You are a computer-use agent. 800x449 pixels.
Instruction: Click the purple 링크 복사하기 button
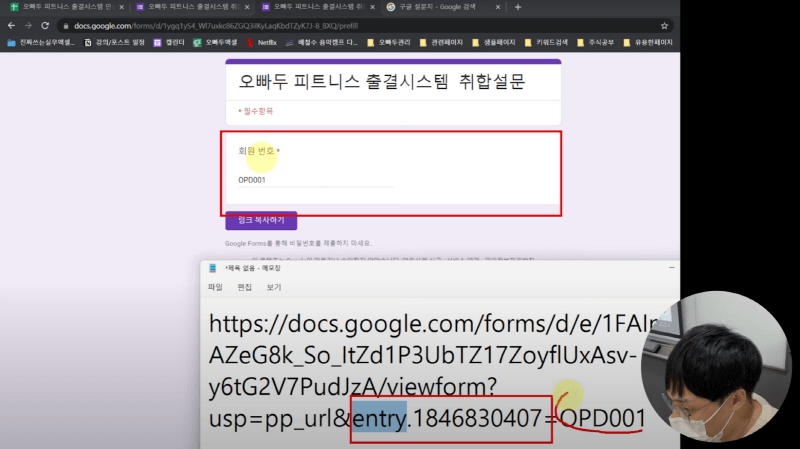point(261,220)
